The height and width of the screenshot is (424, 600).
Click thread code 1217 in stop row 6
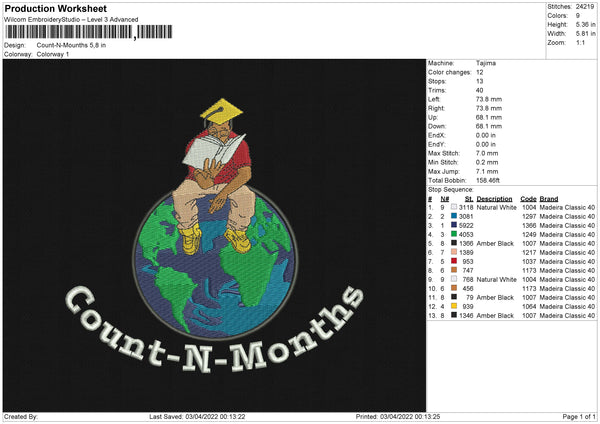[x=529, y=253]
